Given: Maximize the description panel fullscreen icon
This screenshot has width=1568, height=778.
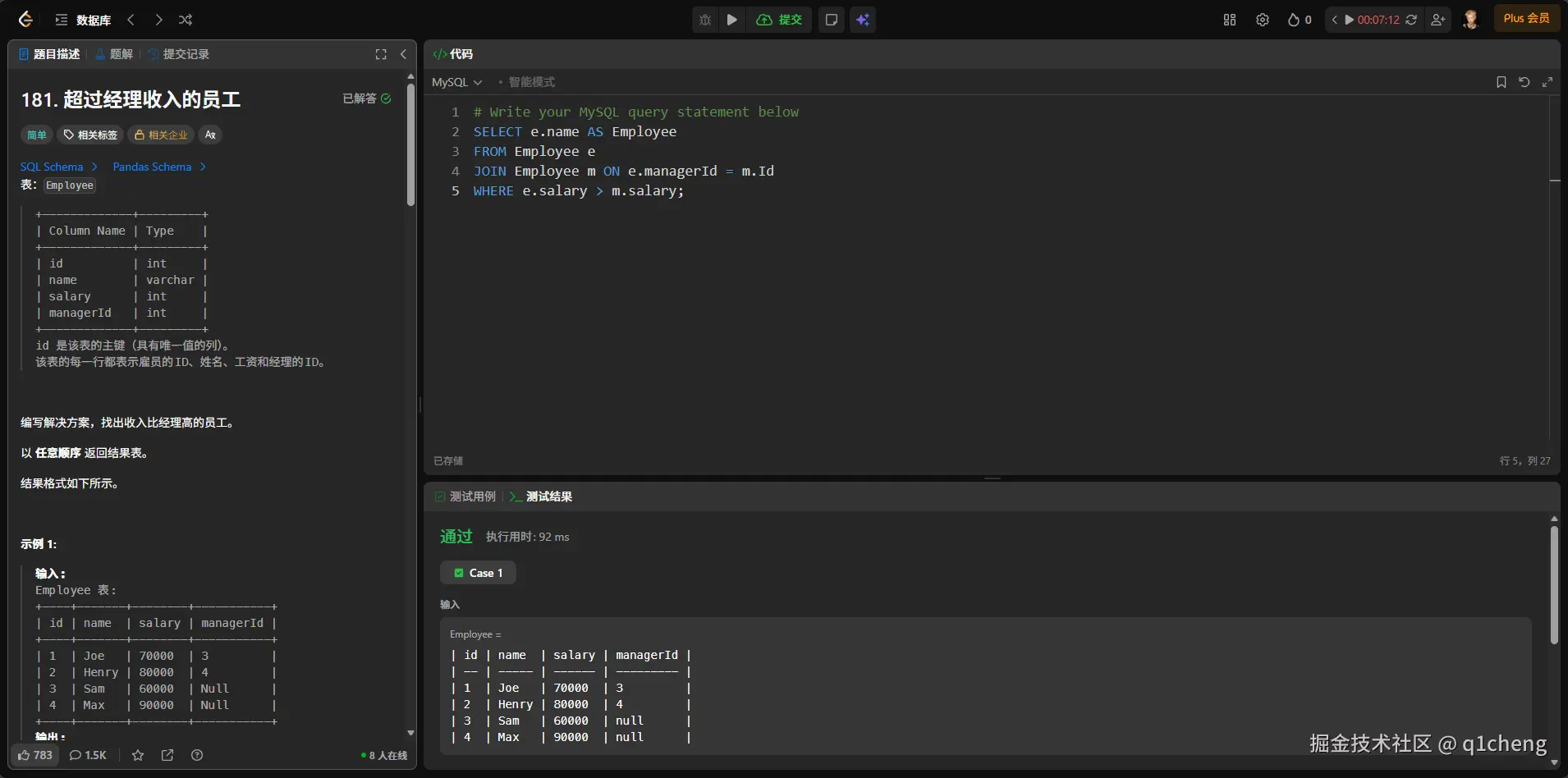Looking at the screenshot, I should 381,54.
